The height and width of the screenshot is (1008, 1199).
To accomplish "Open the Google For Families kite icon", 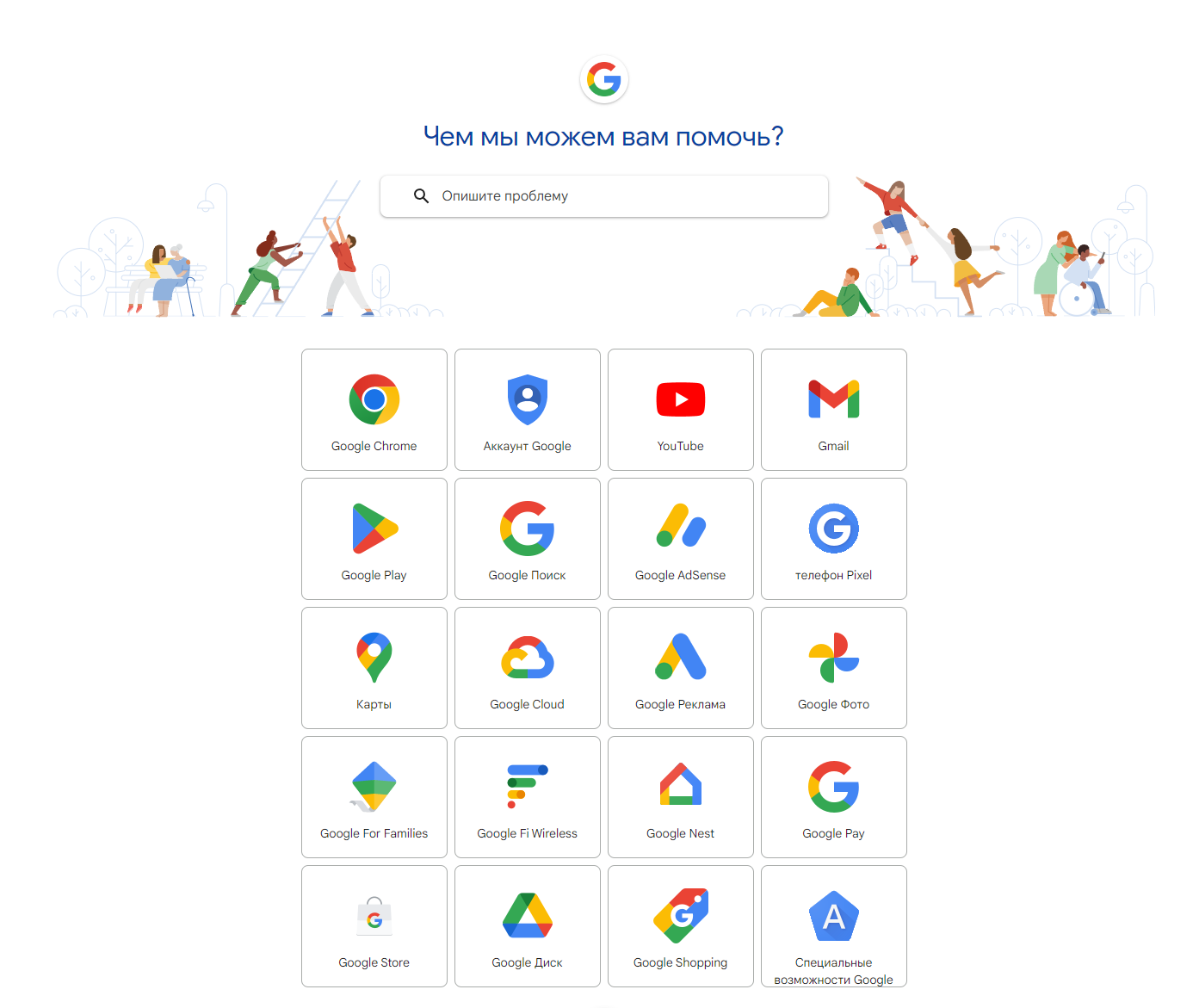I will 374,787.
